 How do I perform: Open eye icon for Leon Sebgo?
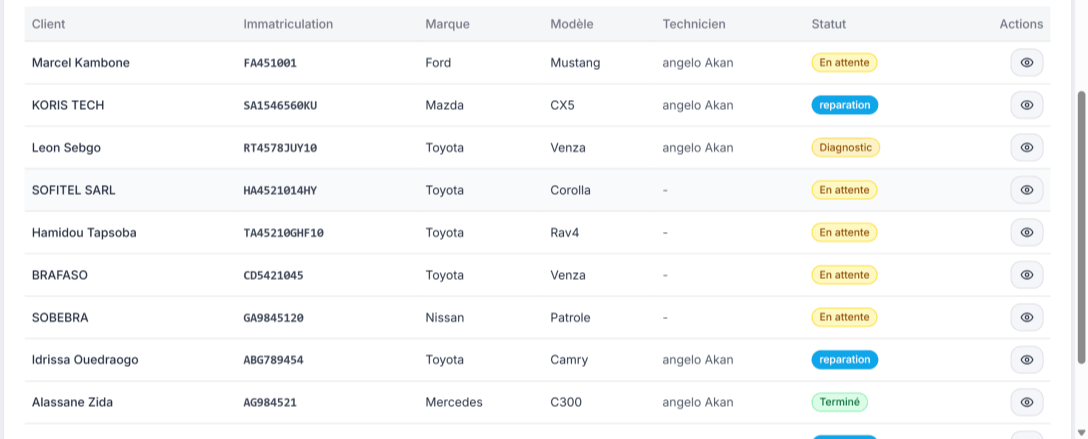tap(1026, 148)
